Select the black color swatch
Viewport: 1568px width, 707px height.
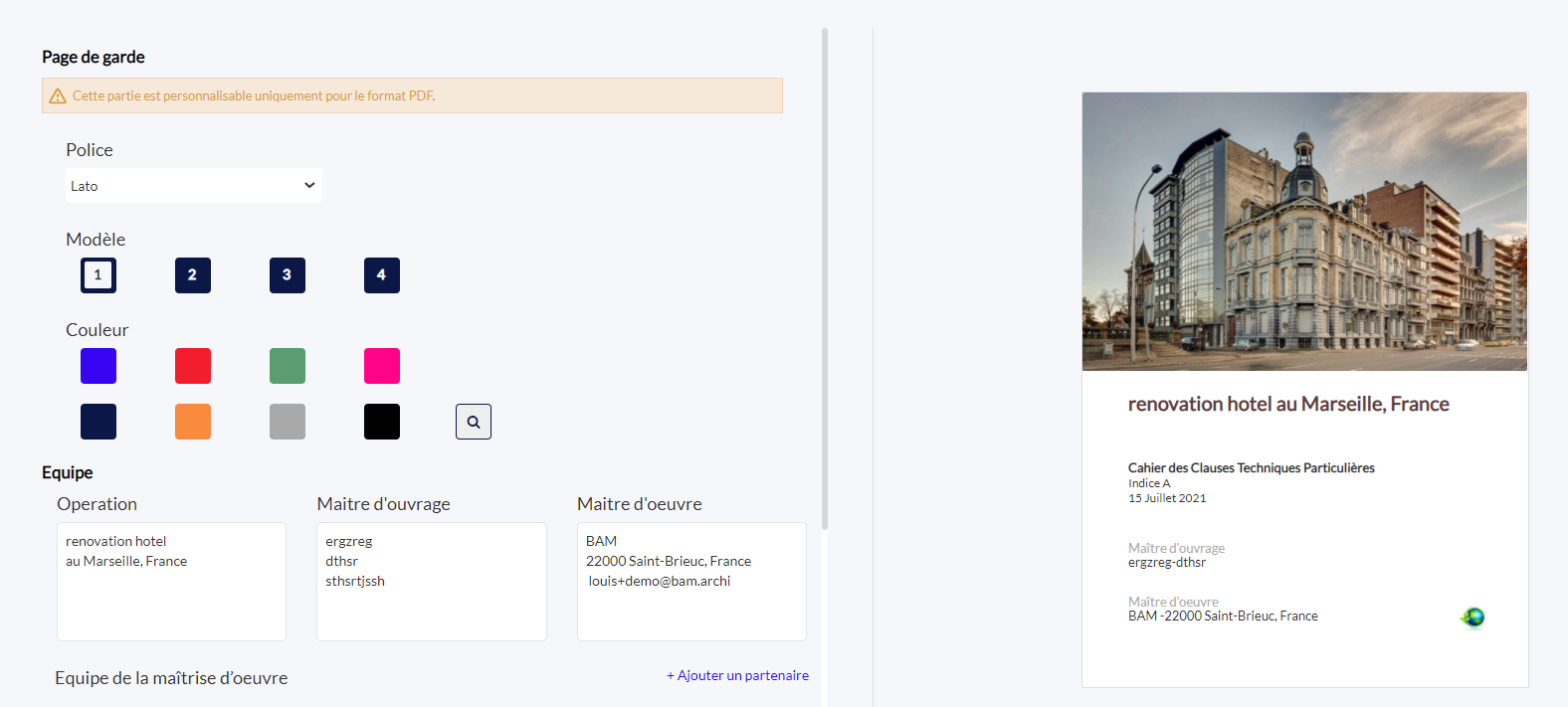pyautogui.click(x=382, y=422)
